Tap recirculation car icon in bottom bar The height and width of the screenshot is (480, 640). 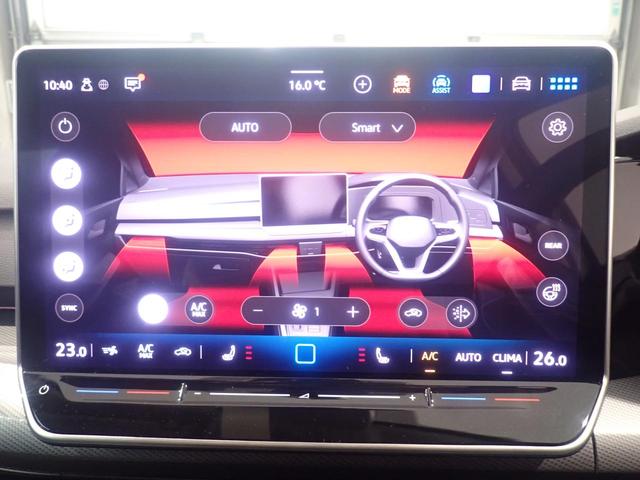click(x=182, y=351)
